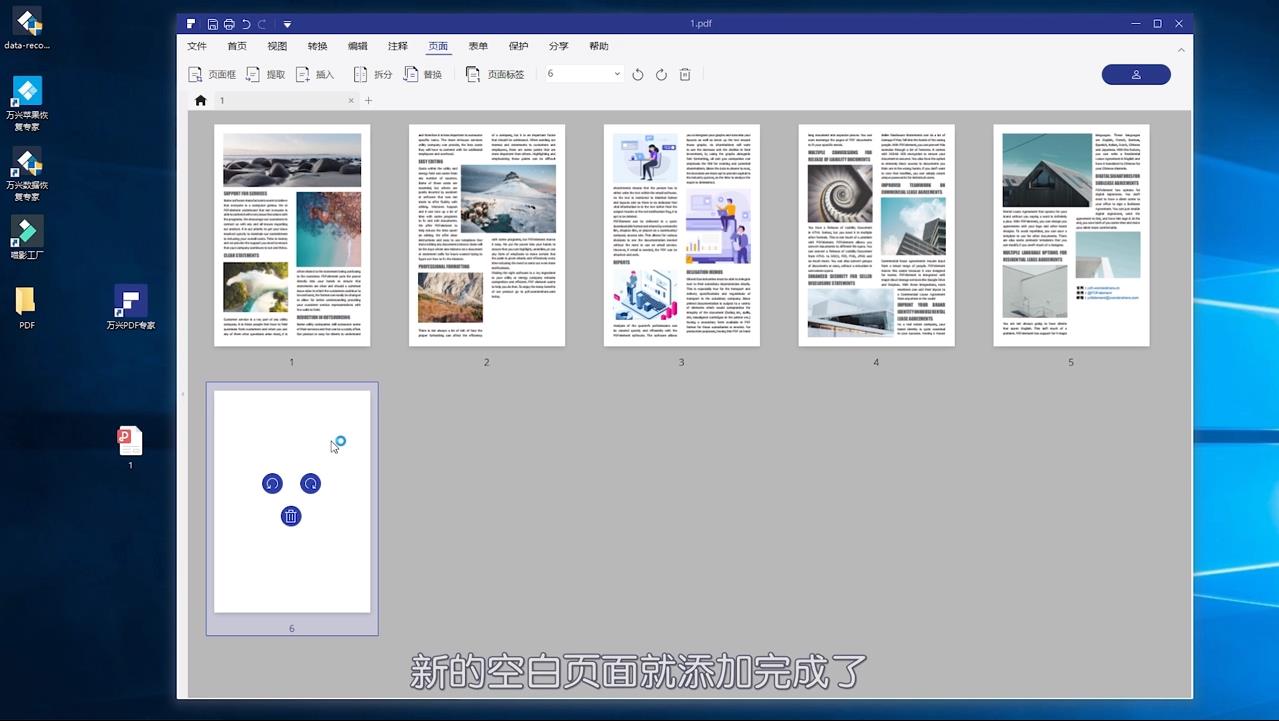Select page 3 thumbnail
This screenshot has width=1279, height=721.
click(681, 235)
